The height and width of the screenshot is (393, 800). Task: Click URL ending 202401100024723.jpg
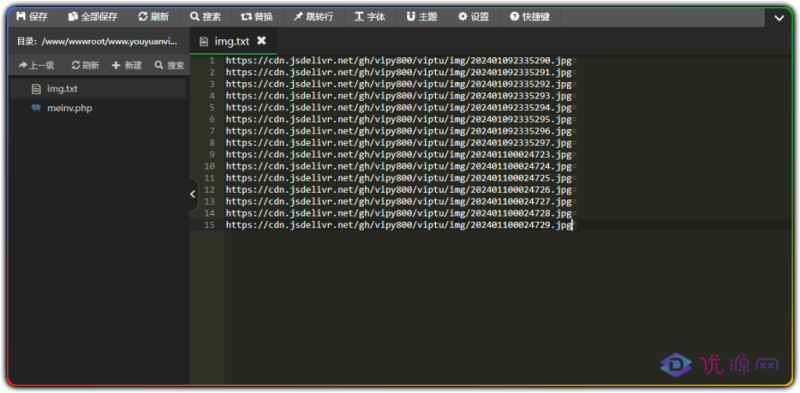point(398,155)
